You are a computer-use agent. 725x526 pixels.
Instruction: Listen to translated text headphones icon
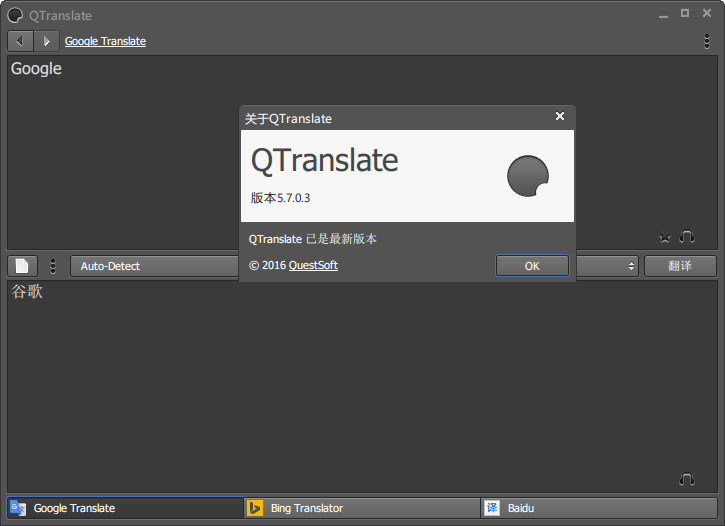coord(687,479)
